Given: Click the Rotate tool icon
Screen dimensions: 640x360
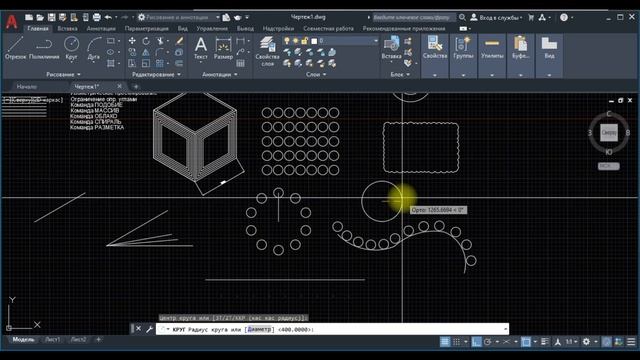Looking at the screenshot, I should point(146,41).
